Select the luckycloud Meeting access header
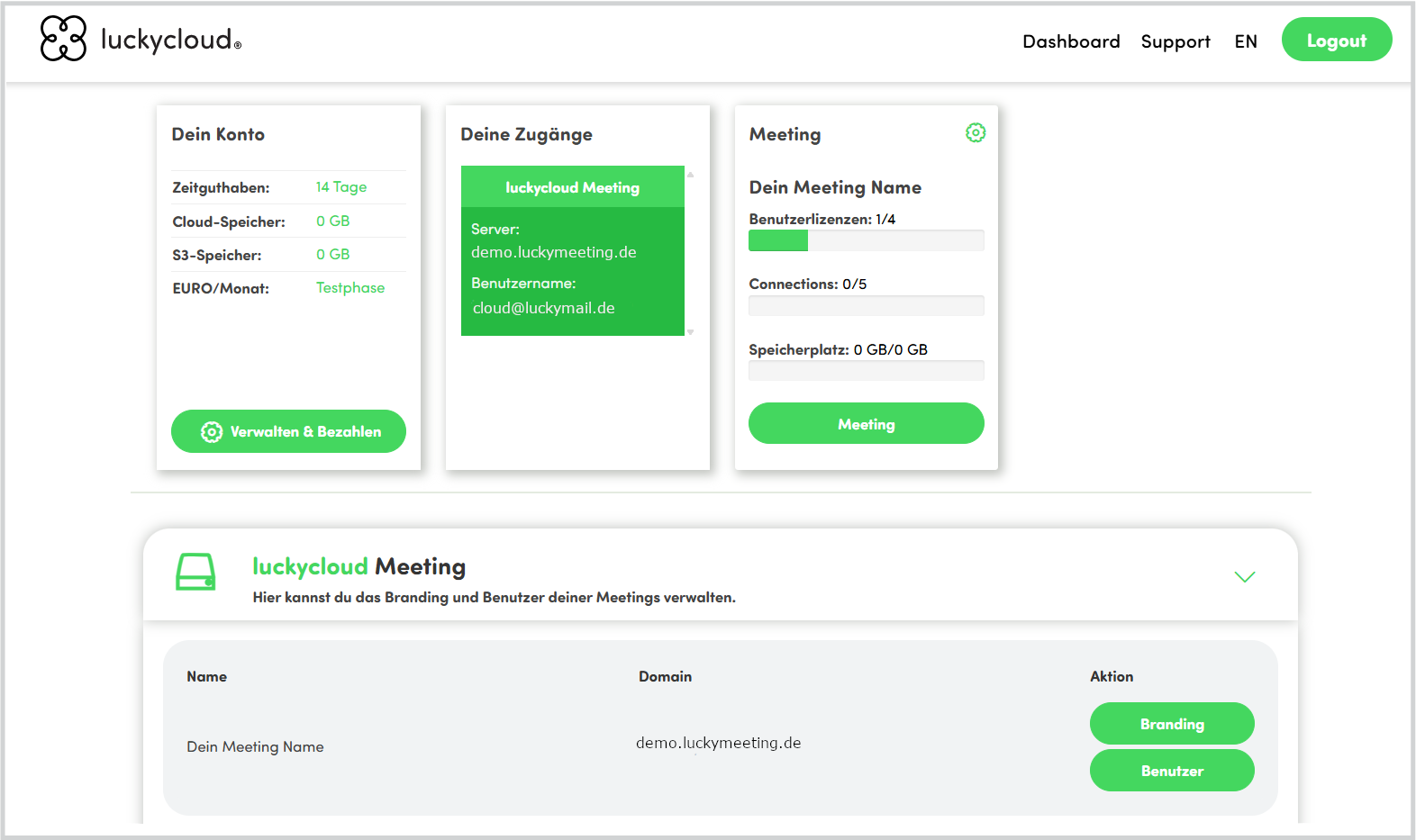The height and width of the screenshot is (840, 1416). coord(573,187)
